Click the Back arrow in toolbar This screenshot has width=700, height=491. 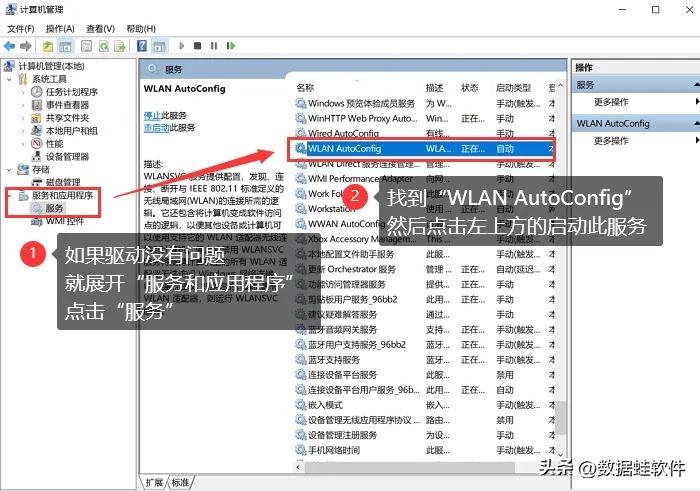pos(9,46)
